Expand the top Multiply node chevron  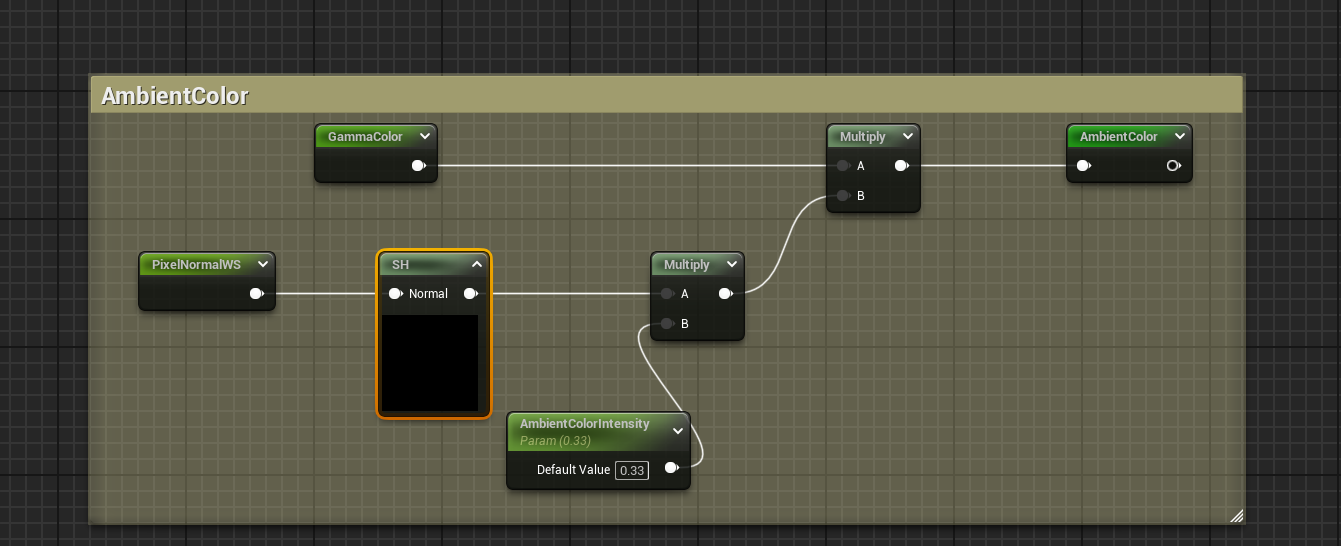tap(907, 137)
